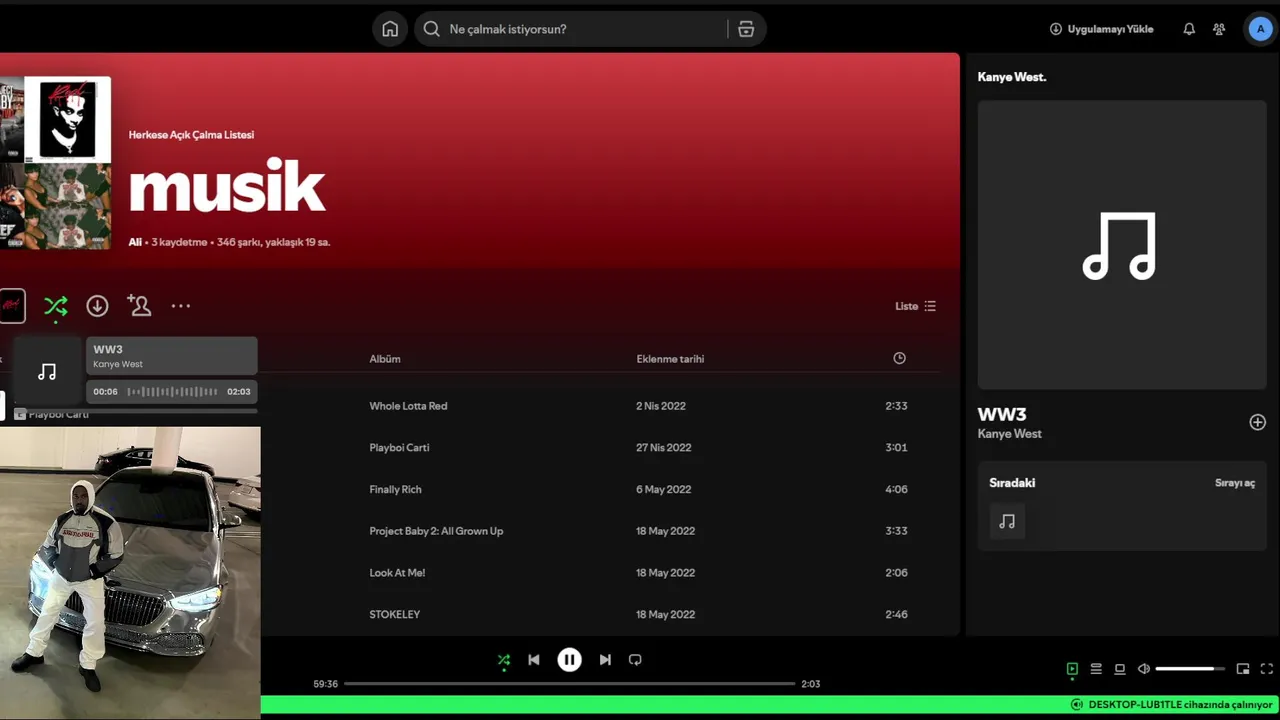Open the 'WW3' title in the right panel
The height and width of the screenshot is (720, 1280).
point(1002,414)
